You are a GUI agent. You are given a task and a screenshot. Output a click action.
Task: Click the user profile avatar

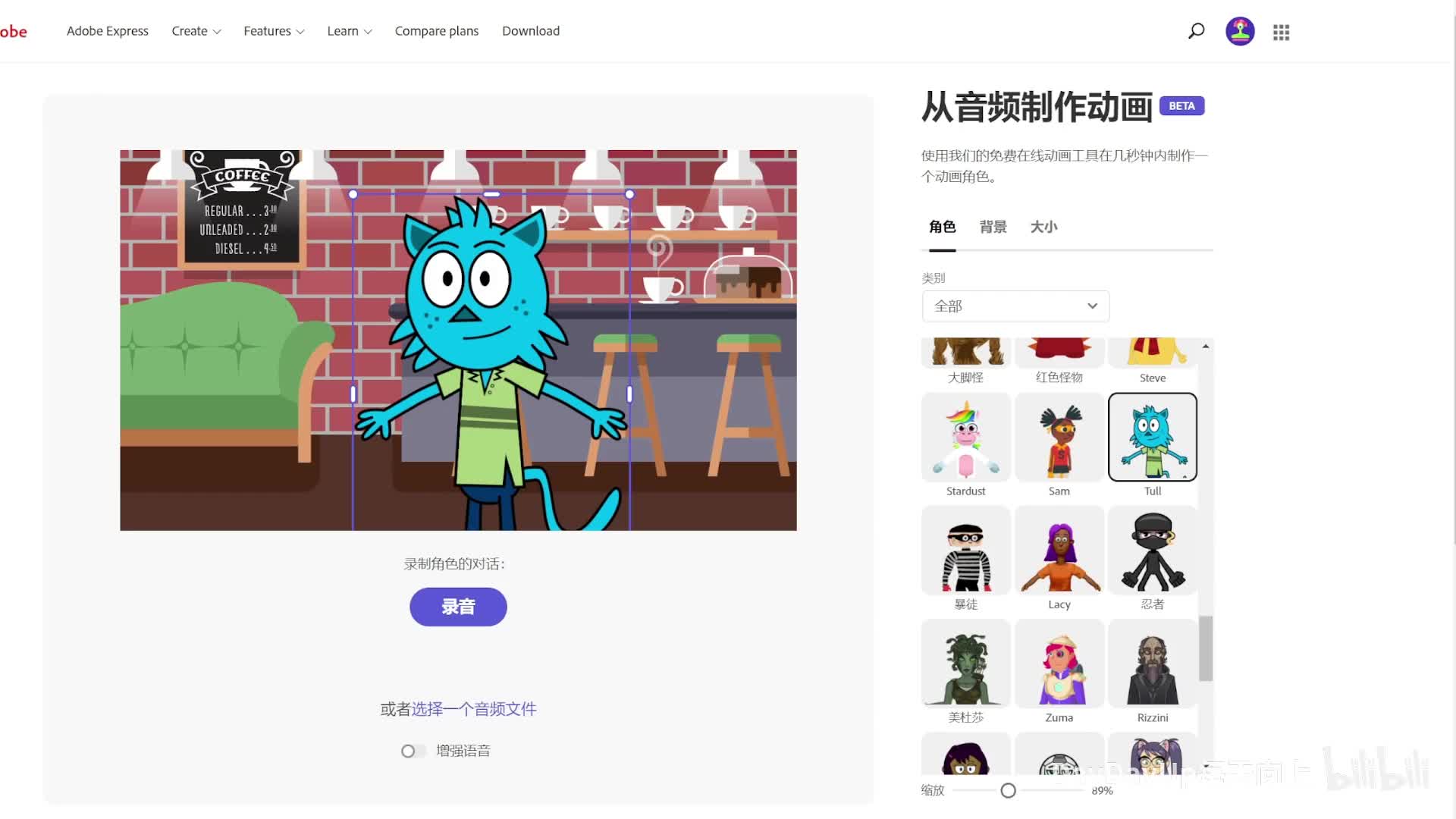[x=1240, y=32]
